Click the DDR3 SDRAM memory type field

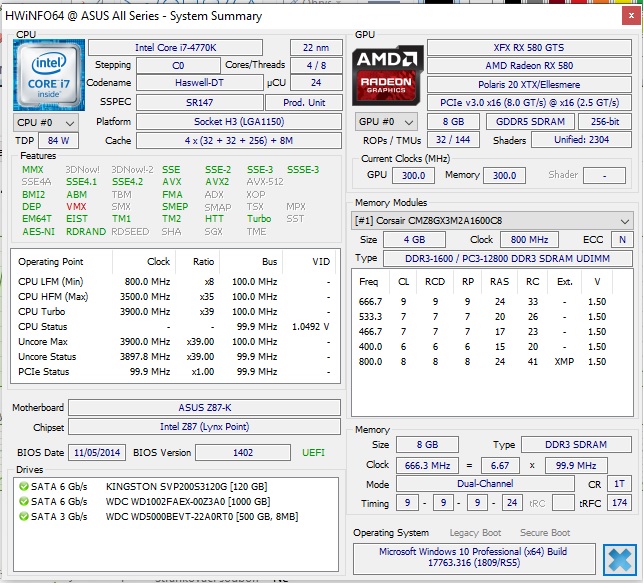576,445
